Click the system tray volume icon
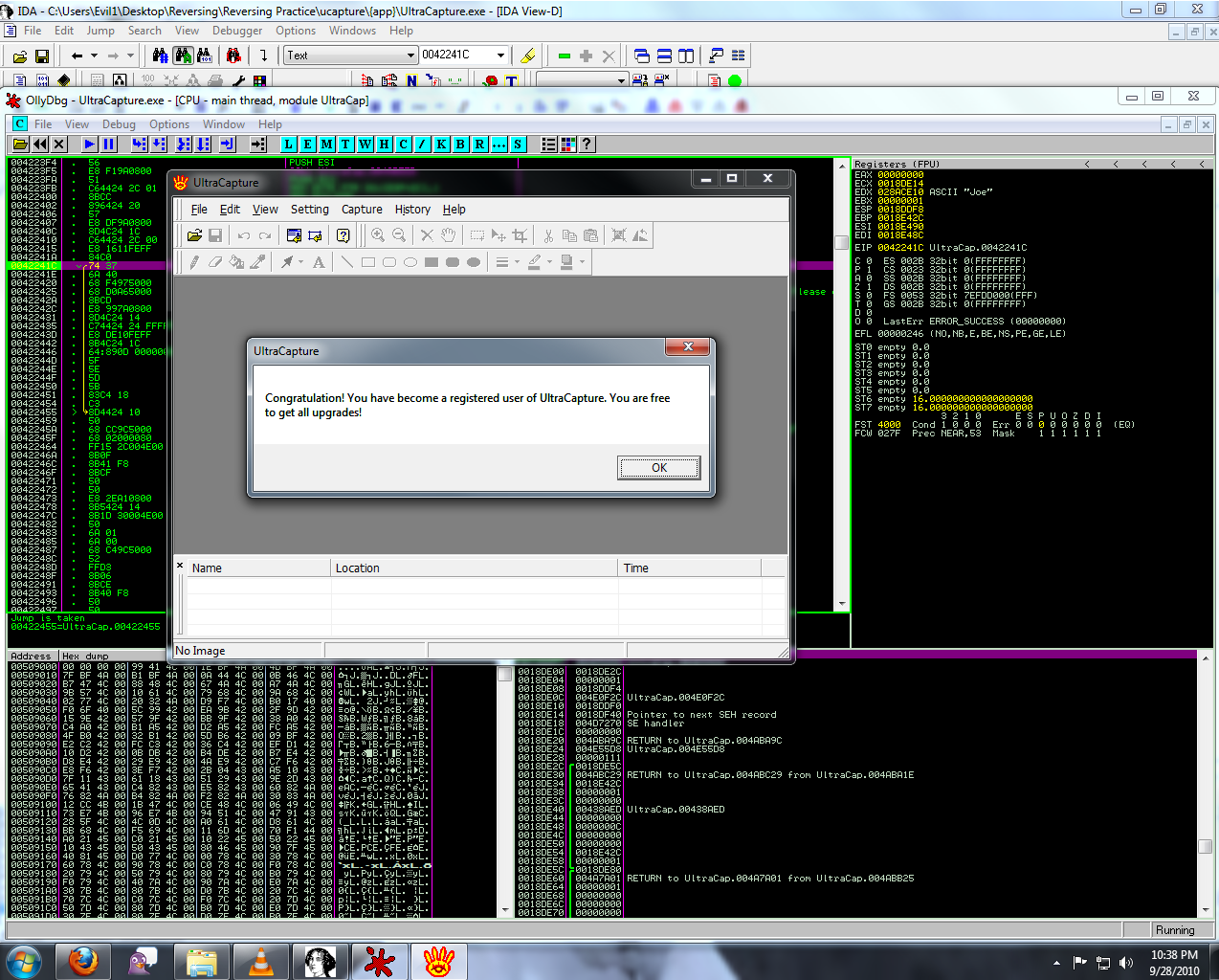 click(1125, 963)
